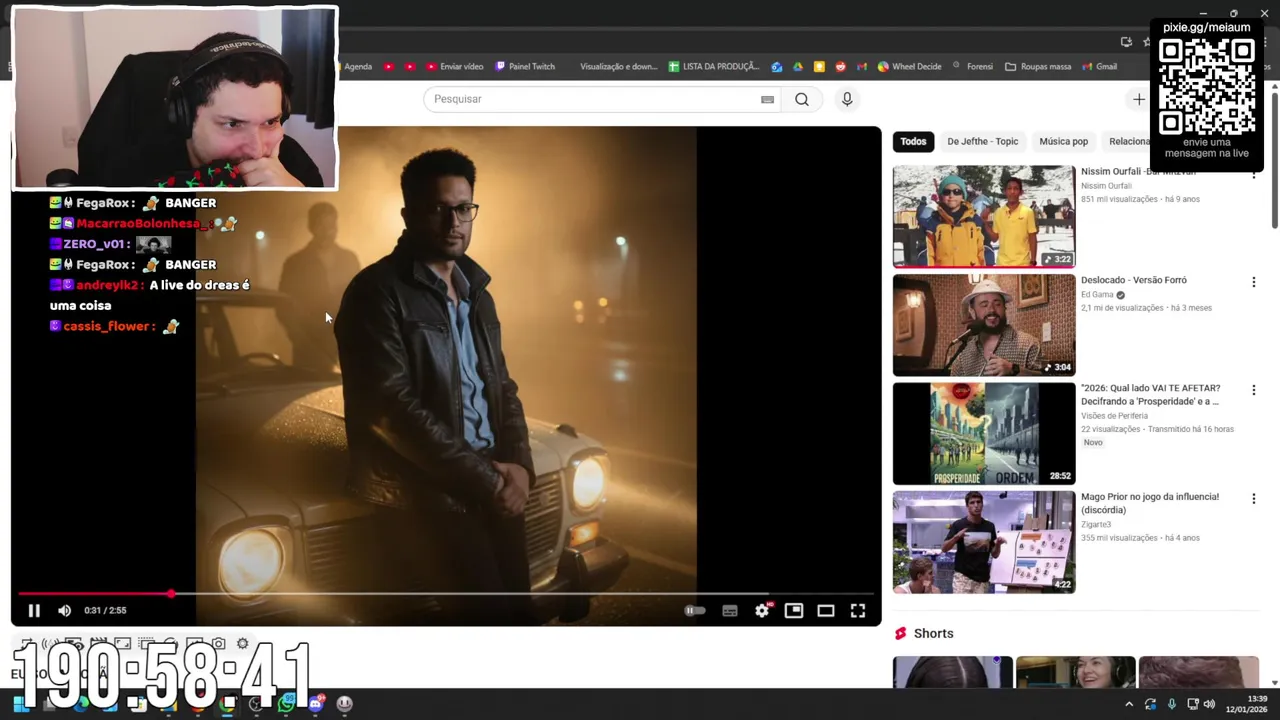Open the Nissim Ourfali video thumbnail
The image size is (1280, 720).
coord(984,217)
